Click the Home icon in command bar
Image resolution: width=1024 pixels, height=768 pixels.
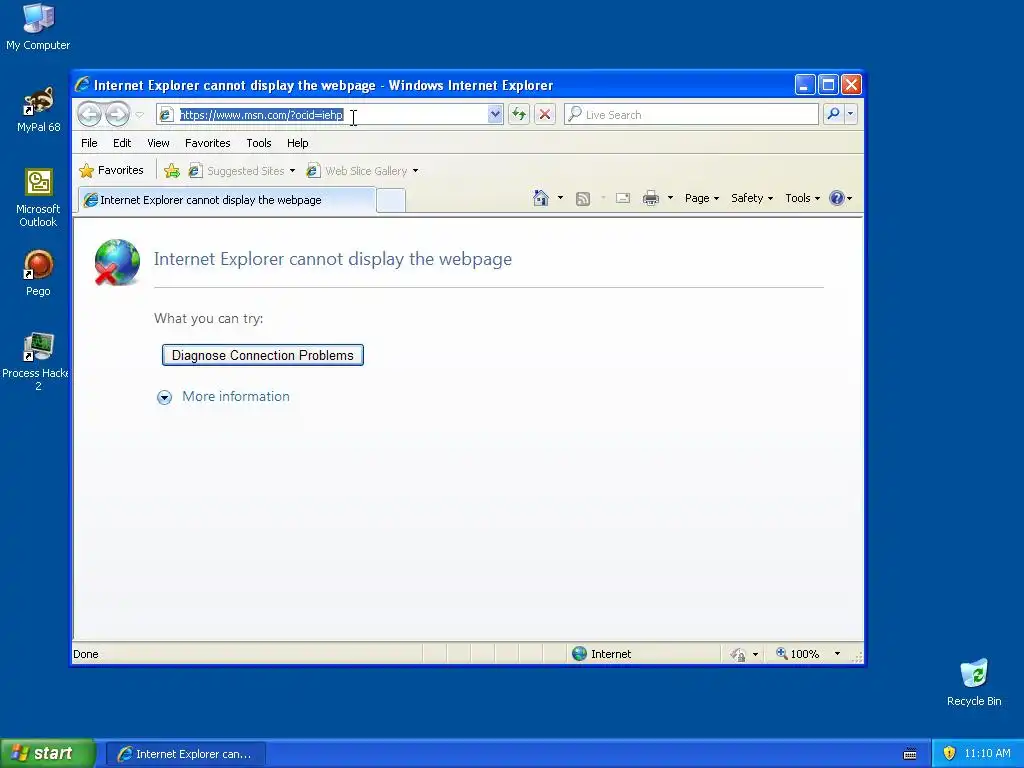coord(541,198)
